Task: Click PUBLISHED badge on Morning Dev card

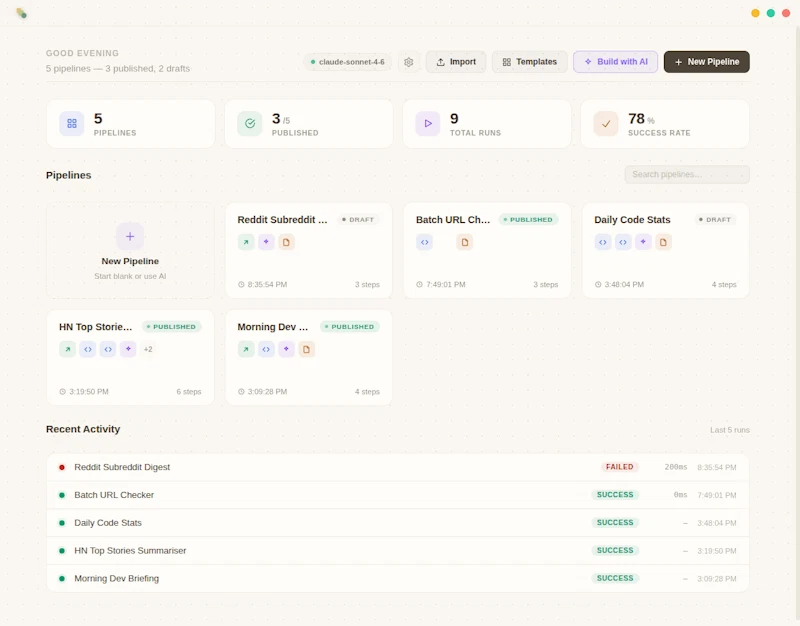Action: click(349, 327)
